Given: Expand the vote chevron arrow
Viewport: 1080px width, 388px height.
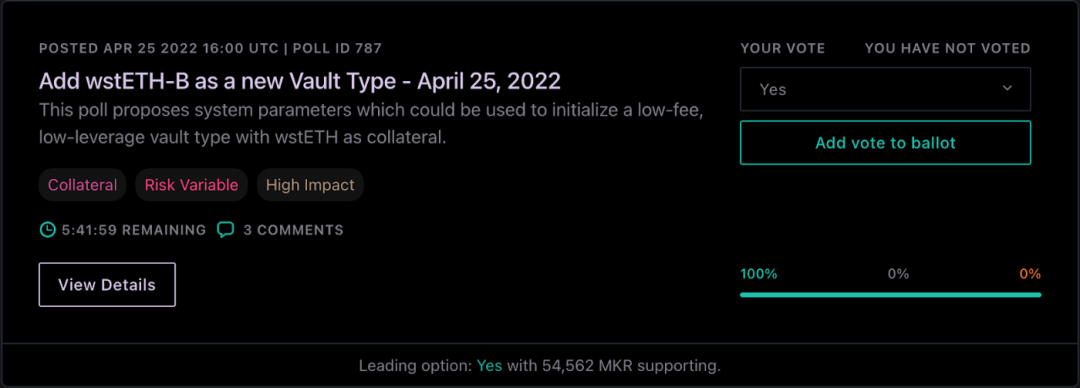Looking at the screenshot, I should click(x=1007, y=89).
